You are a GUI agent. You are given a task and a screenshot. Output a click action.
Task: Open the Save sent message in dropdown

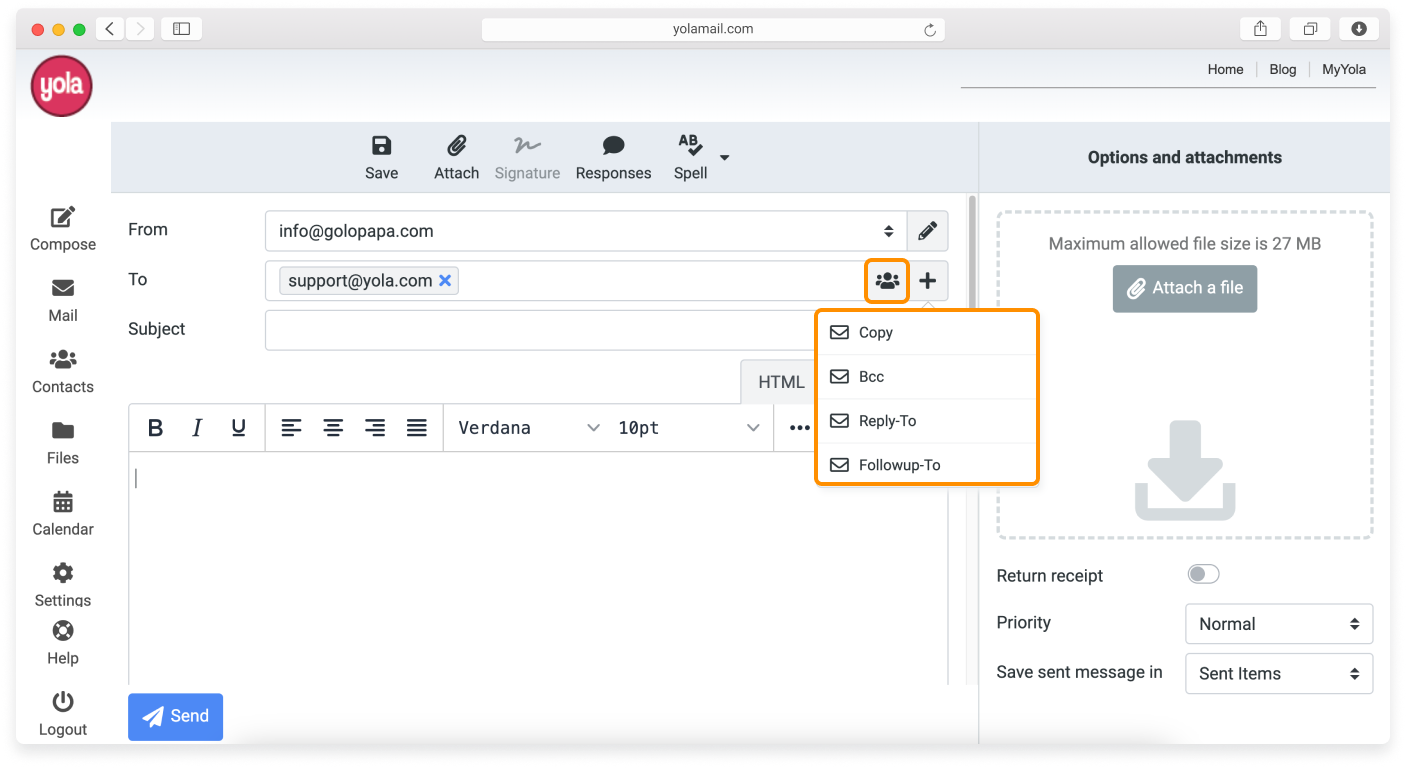pyautogui.click(x=1278, y=674)
